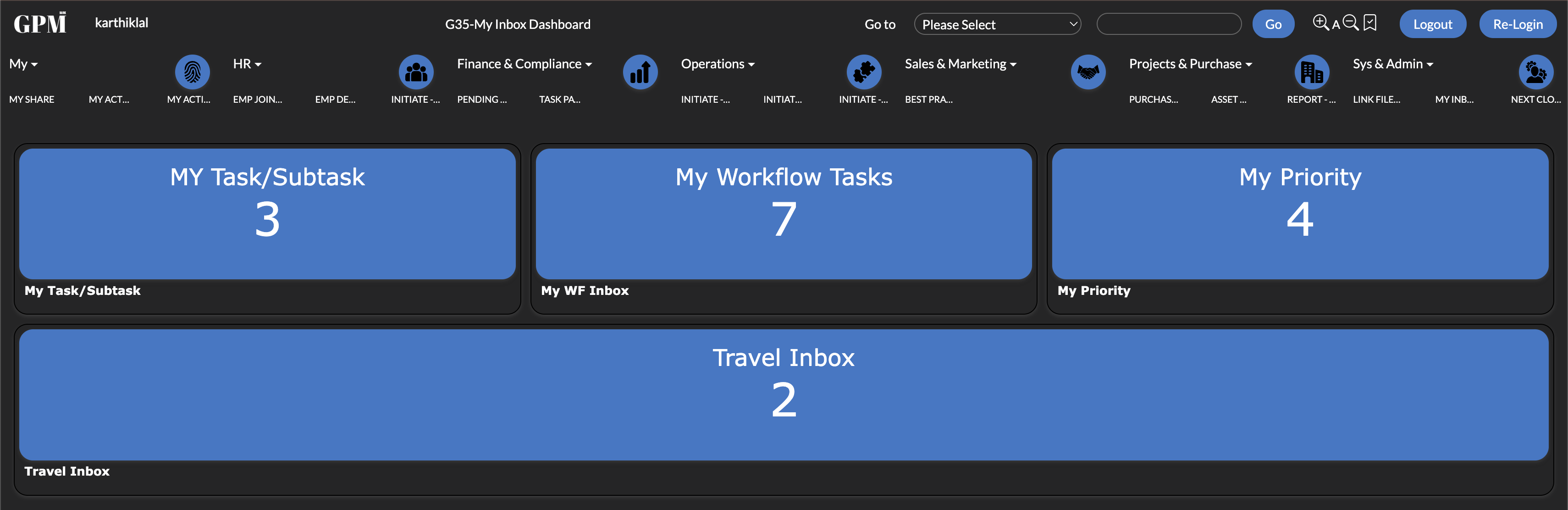The image size is (1568, 510).
Task: Click the handshake icon beside Projects & Purchase
Action: tap(1088, 72)
